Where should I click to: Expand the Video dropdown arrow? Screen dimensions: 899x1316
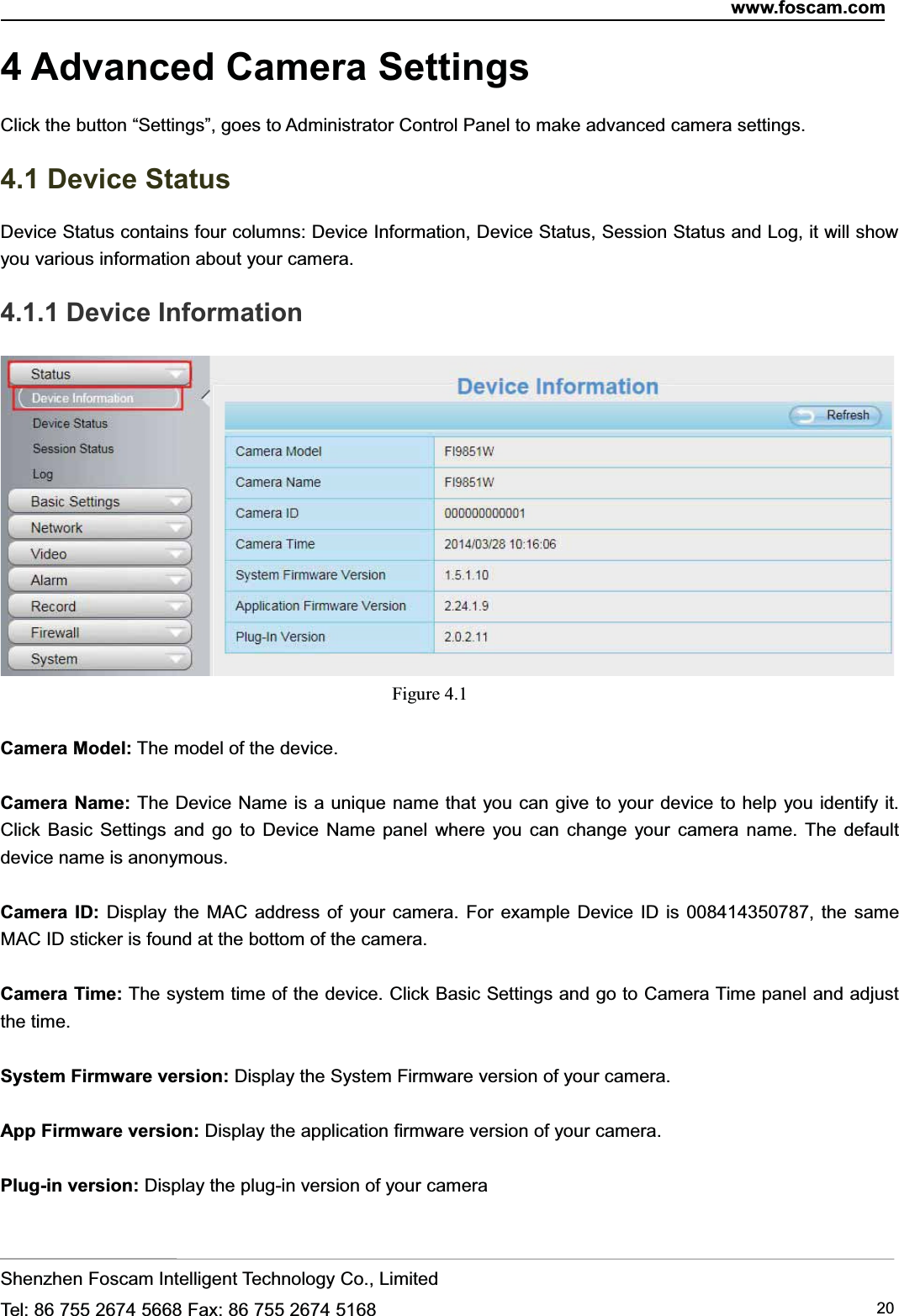[x=177, y=553]
